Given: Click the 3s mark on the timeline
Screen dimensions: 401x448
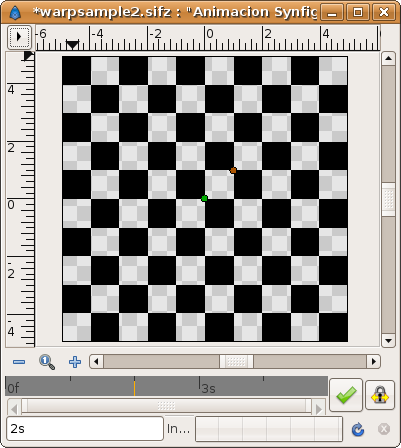Looking at the screenshot, I should coord(208,388).
